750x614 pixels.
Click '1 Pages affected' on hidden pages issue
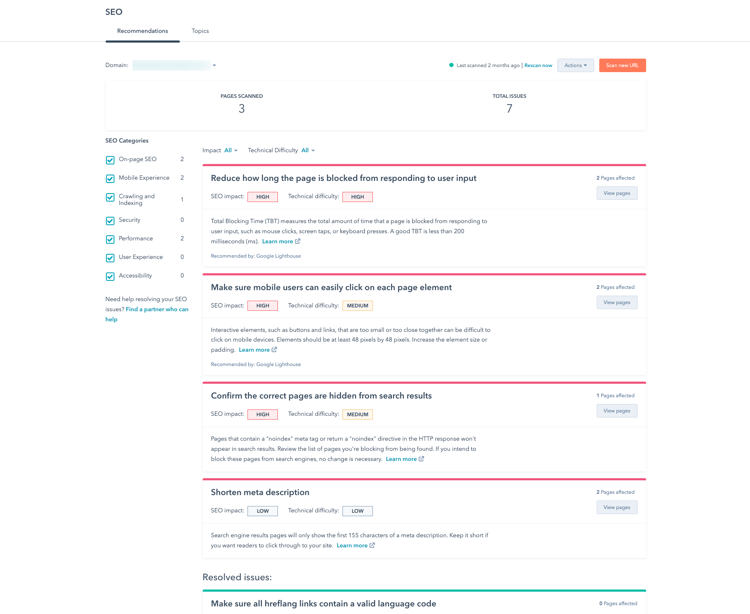[x=616, y=396]
